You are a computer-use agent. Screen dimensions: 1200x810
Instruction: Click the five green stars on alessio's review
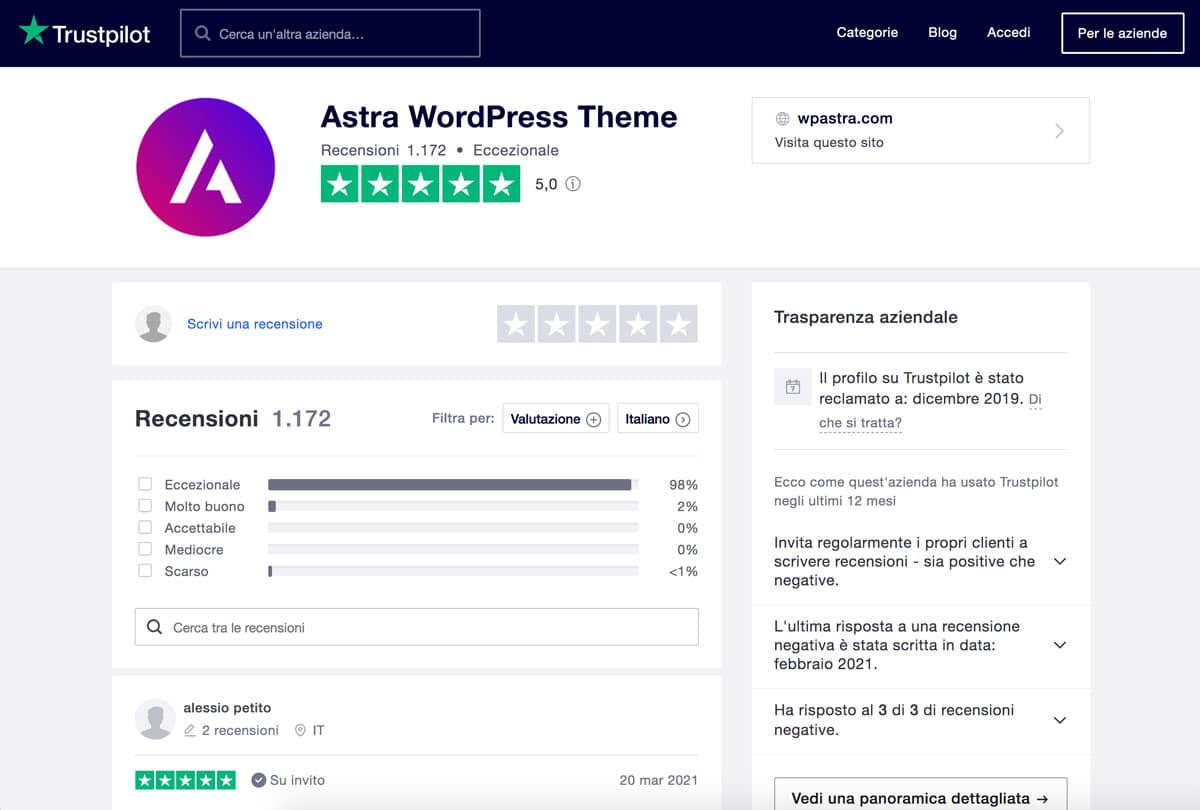[185, 780]
